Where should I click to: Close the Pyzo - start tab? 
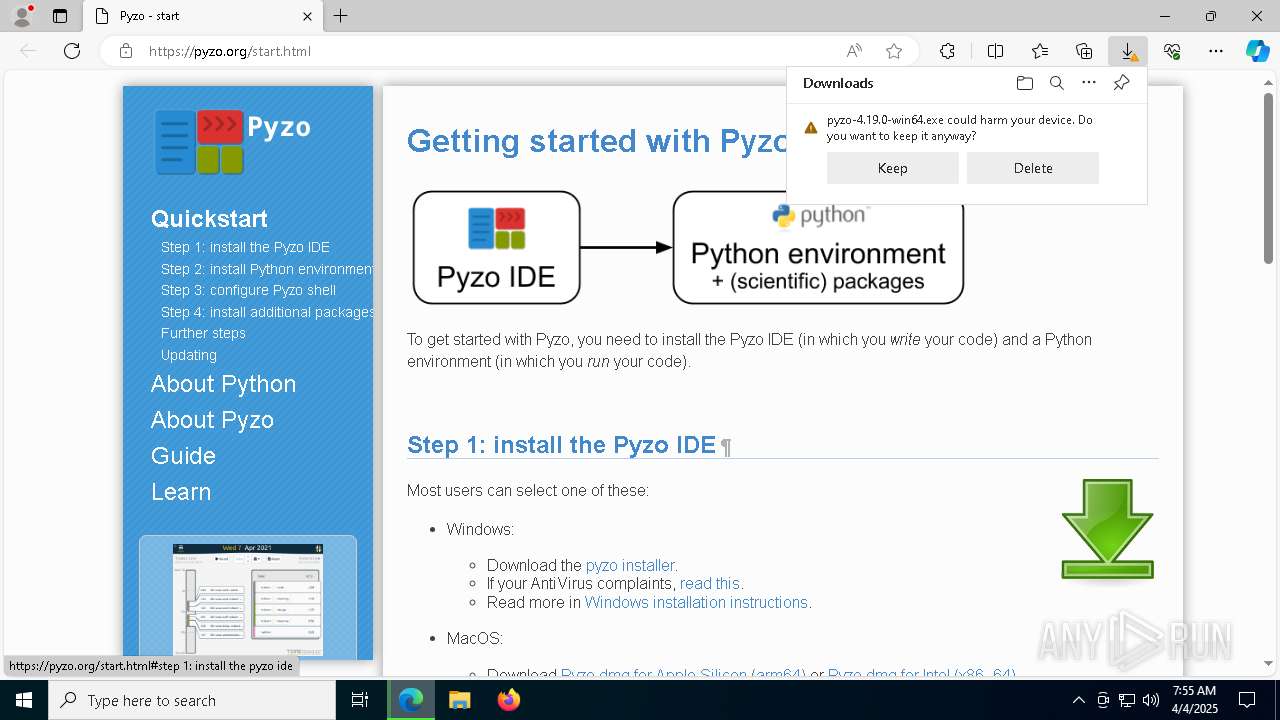click(307, 16)
